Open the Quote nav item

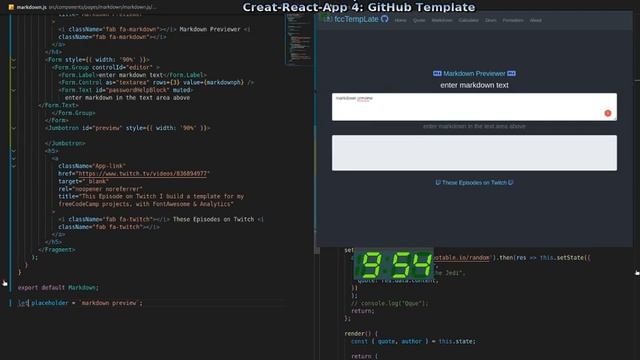coord(419,20)
